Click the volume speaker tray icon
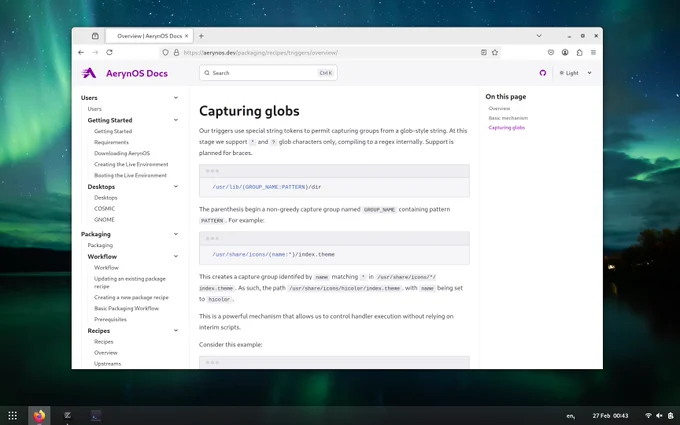Image resolution: width=680 pixels, height=425 pixels. point(659,416)
